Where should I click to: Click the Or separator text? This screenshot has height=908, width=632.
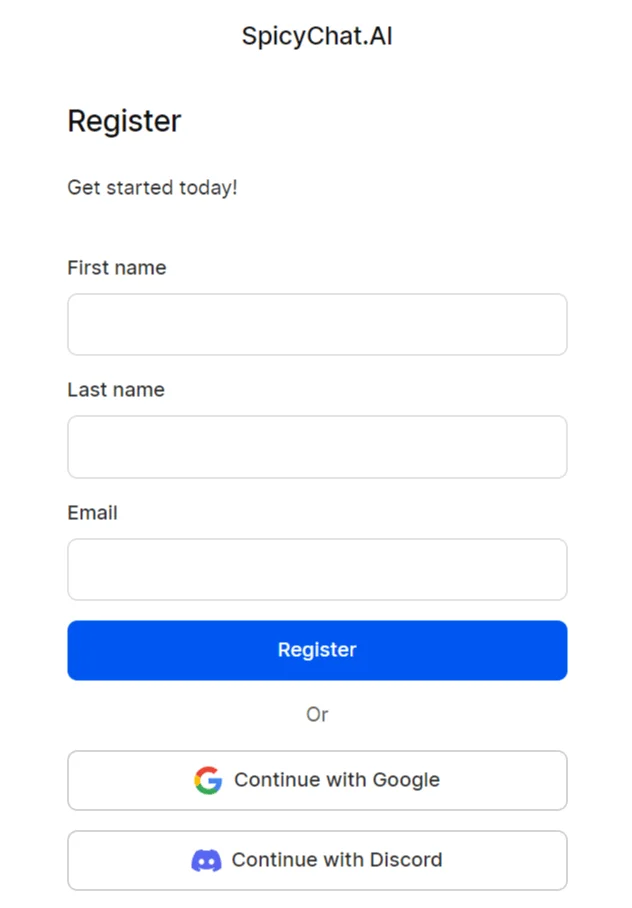click(317, 714)
